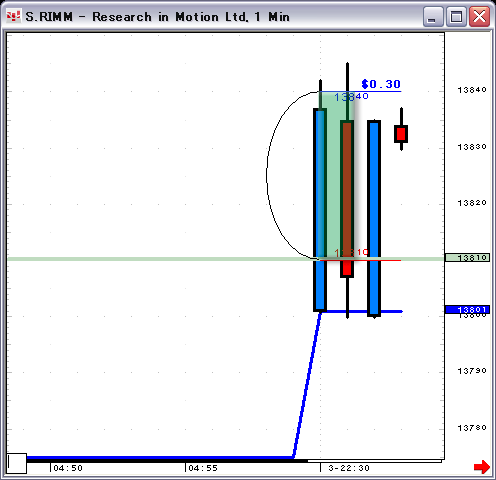Click the small red candlestick on the right
The image size is (496, 480).
pyautogui.click(x=401, y=134)
